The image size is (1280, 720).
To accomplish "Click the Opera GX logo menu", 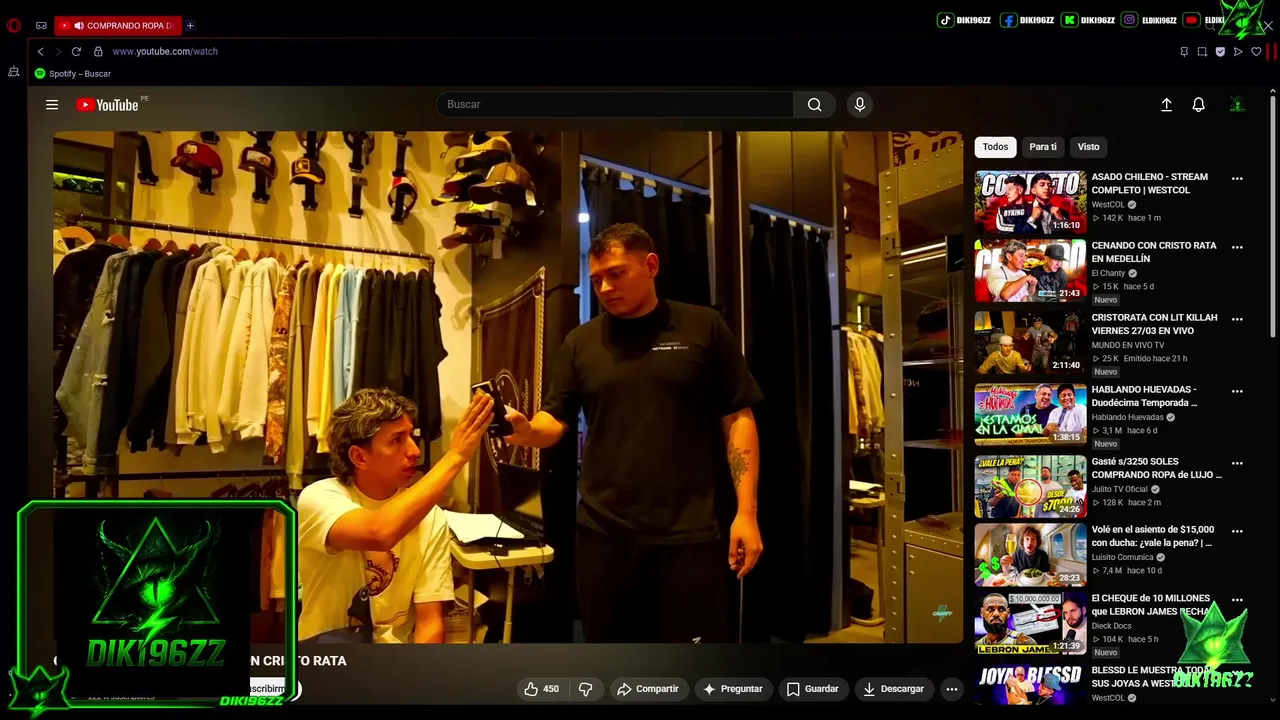I will pyautogui.click(x=14, y=26).
